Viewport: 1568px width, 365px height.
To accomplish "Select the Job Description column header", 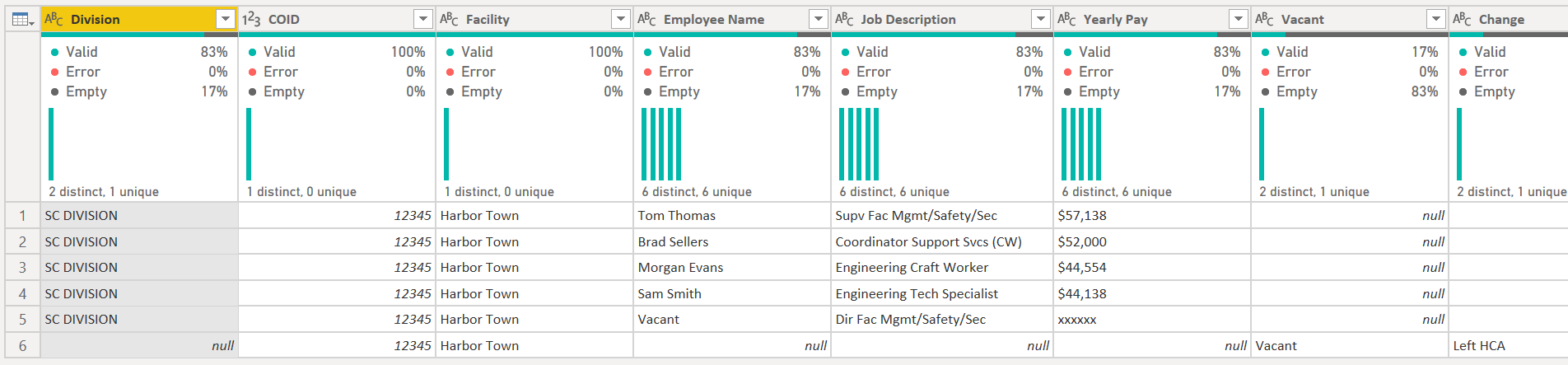I will coord(942,19).
